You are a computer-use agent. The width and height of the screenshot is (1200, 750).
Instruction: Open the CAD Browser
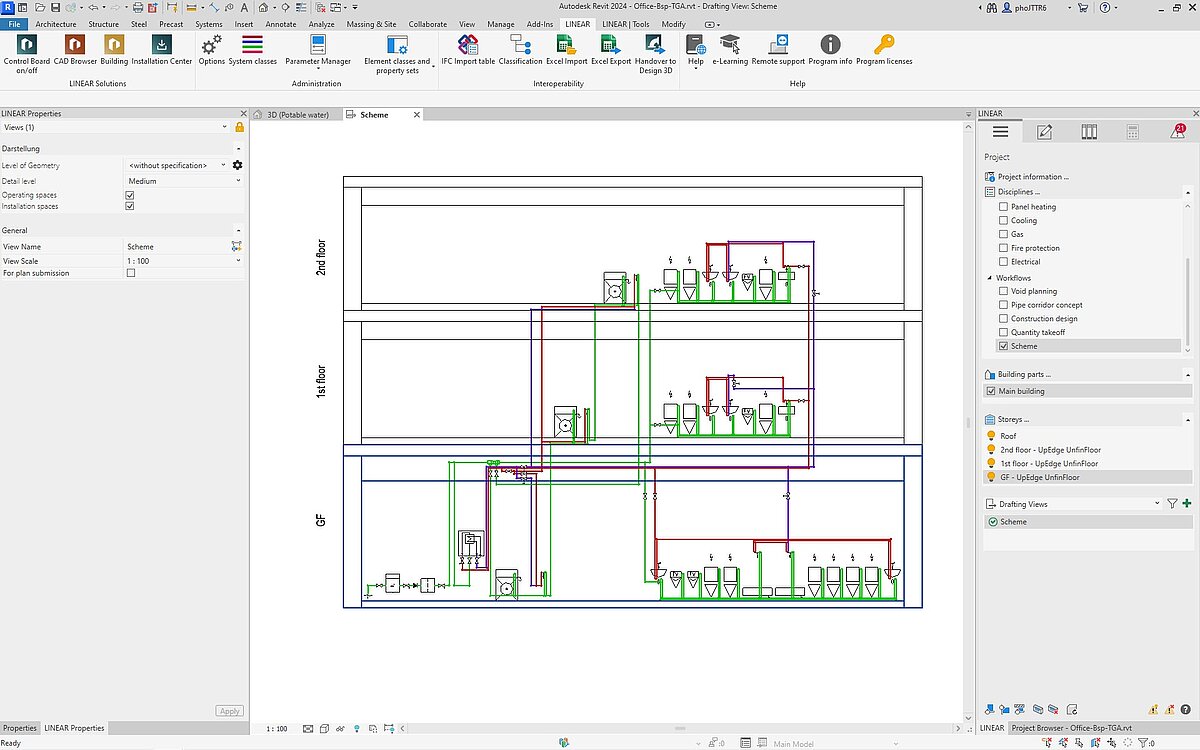76,45
